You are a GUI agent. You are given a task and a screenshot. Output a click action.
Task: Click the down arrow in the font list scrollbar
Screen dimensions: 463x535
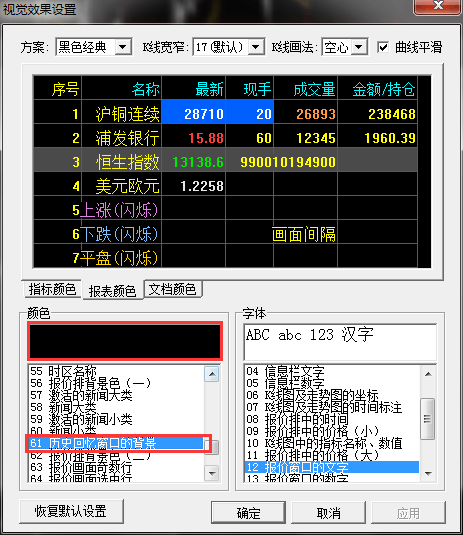(x=428, y=474)
